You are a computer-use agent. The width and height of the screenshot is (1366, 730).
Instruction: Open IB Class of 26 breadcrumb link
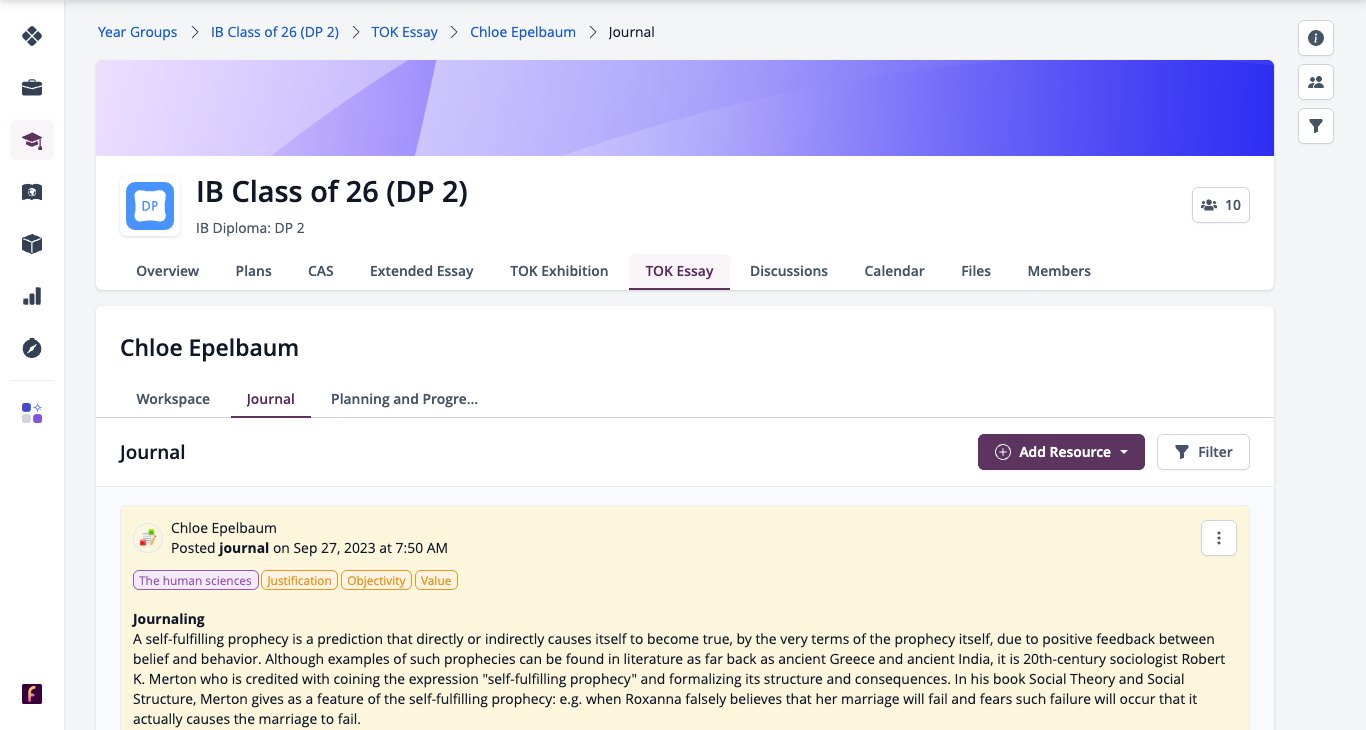[x=275, y=32]
